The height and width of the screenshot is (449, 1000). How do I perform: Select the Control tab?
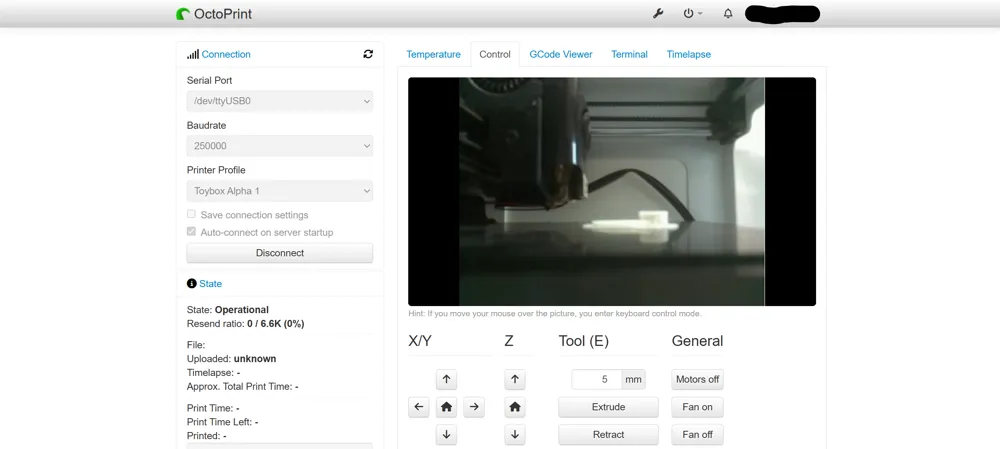(495, 54)
